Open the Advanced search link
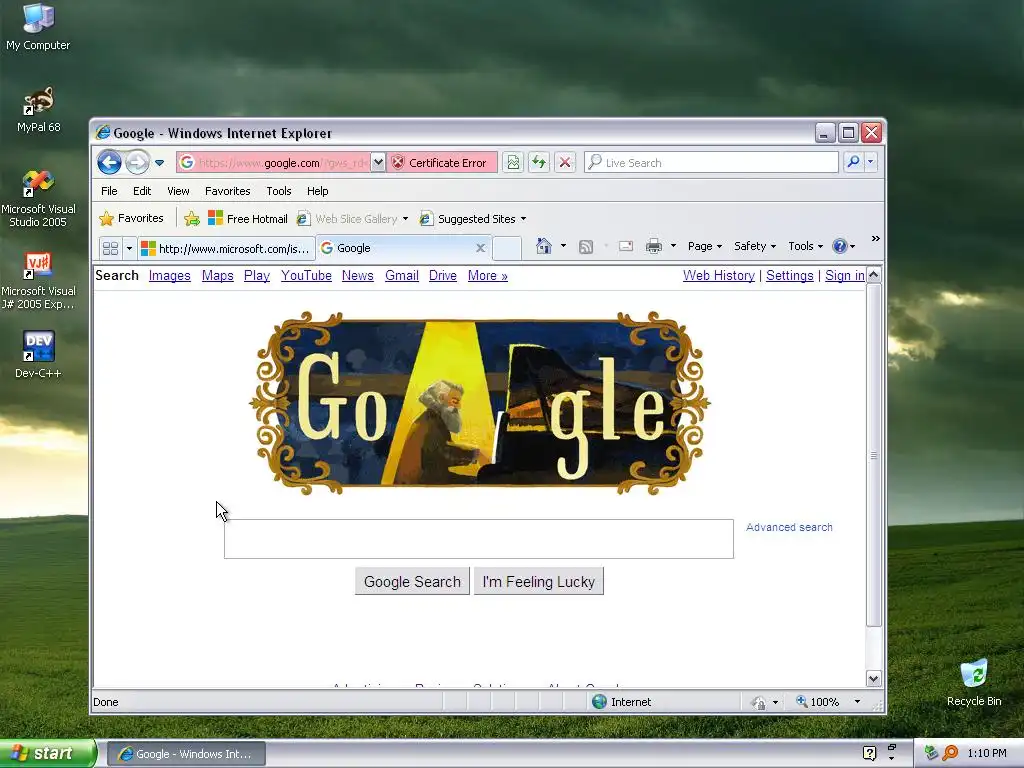This screenshot has height=768, width=1024. click(789, 527)
